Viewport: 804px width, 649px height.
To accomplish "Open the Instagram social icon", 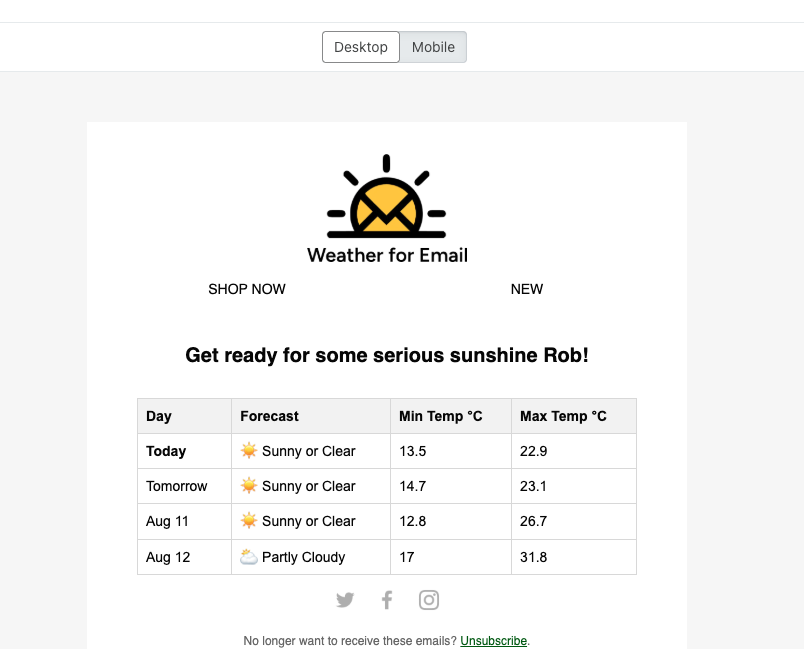I will pyautogui.click(x=429, y=600).
